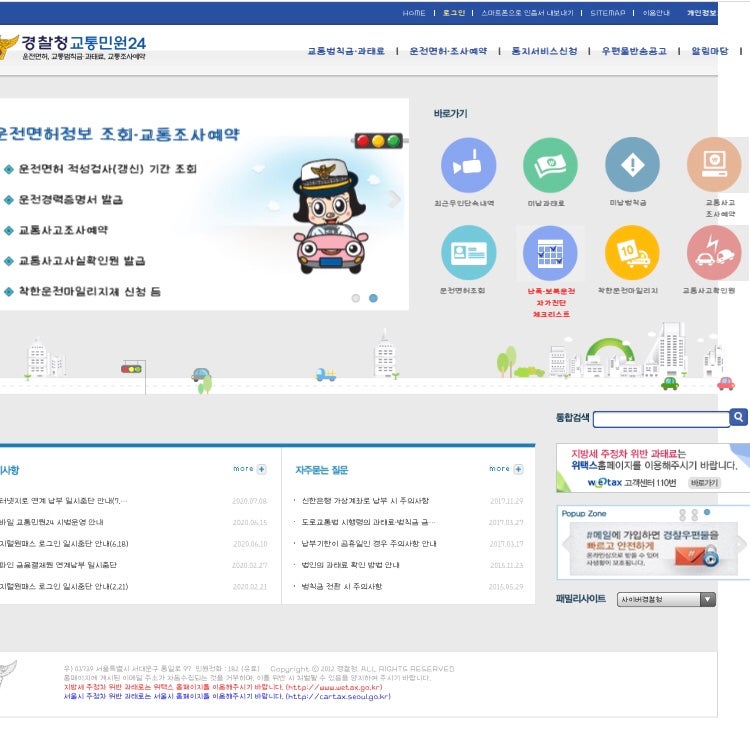Go to HOME in top bar
The image size is (750, 734).
coord(414,13)
